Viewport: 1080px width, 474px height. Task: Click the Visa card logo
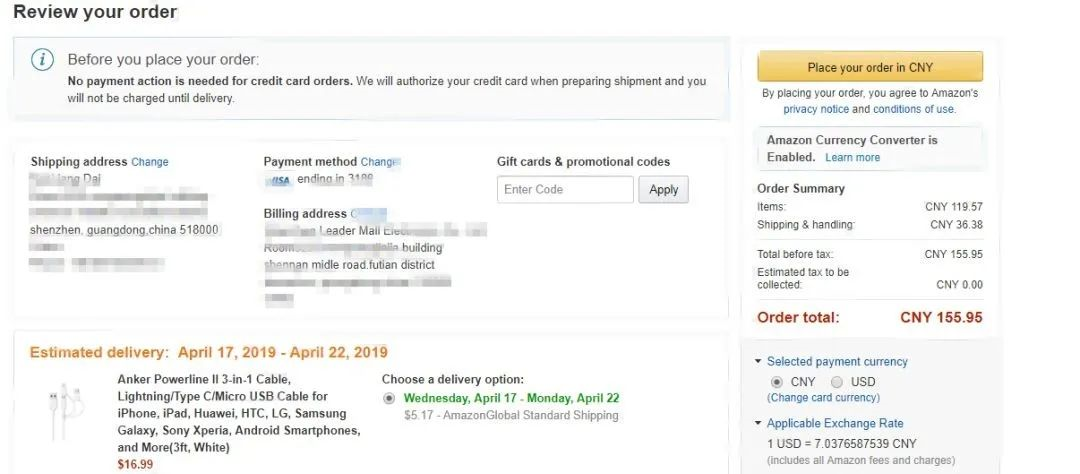click(277, 181)
